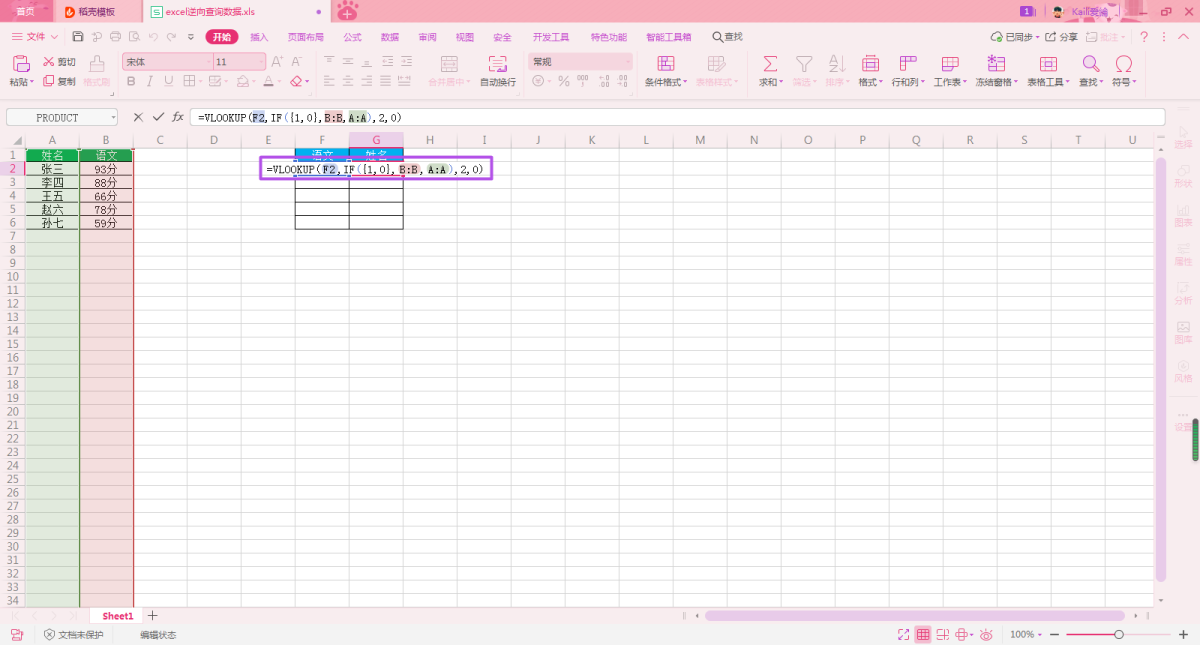
Task: Click inside the formula bar input field
Action: (x=700, y=117)
